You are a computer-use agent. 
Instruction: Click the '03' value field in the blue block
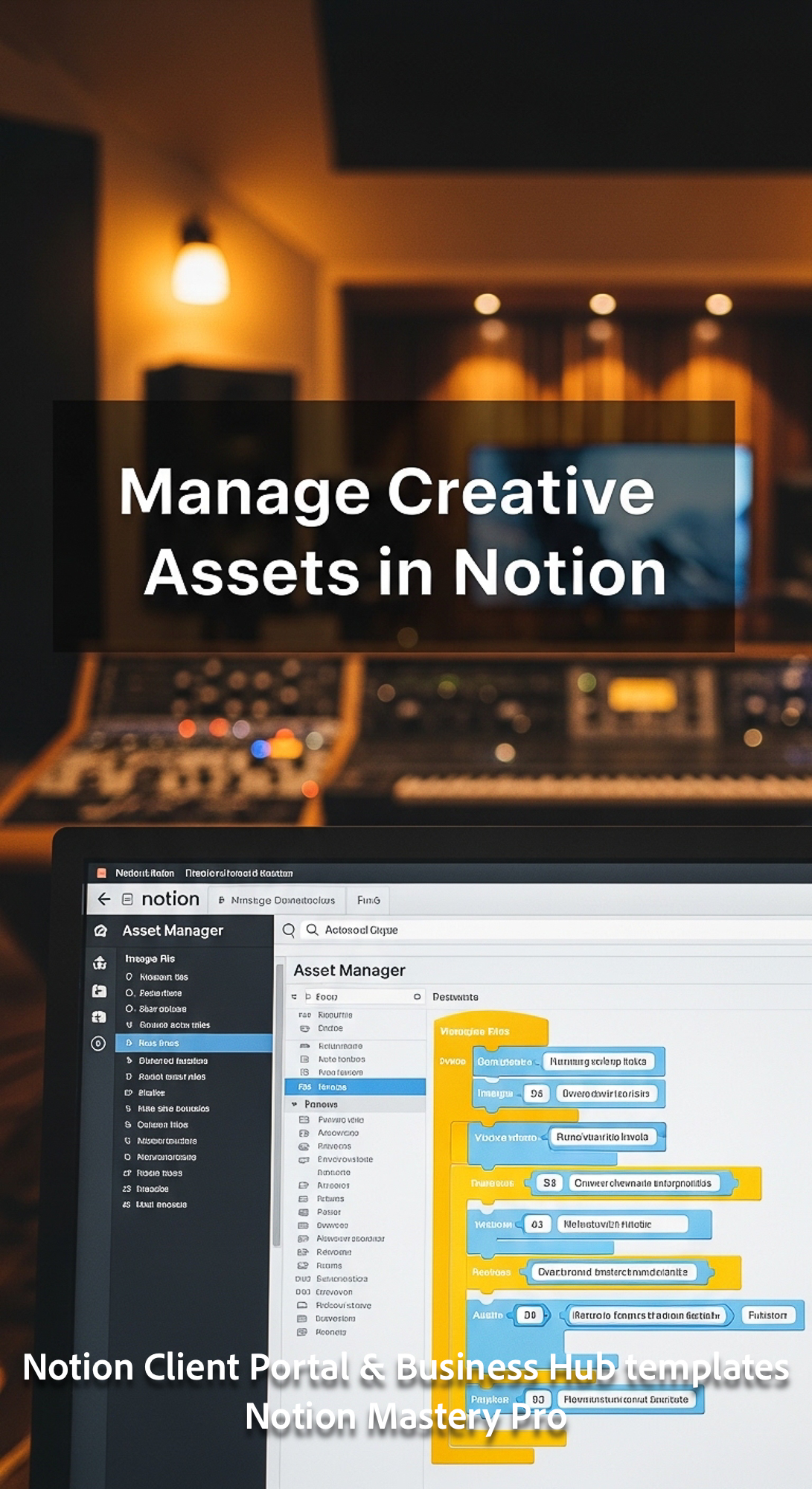click(537, 1225)
